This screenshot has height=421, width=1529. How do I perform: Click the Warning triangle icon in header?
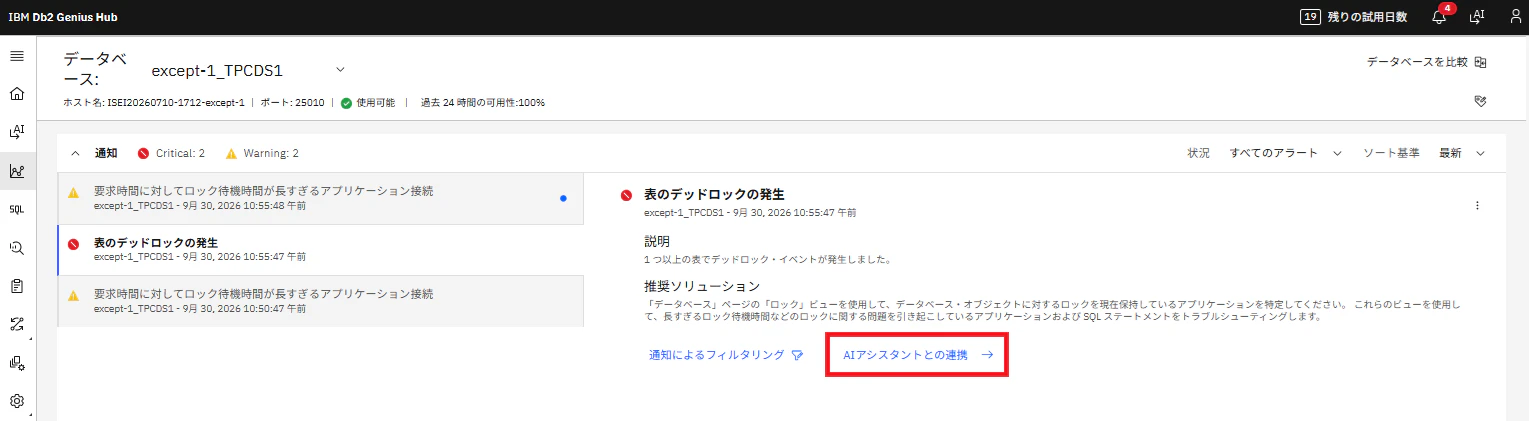pos(231,153)
